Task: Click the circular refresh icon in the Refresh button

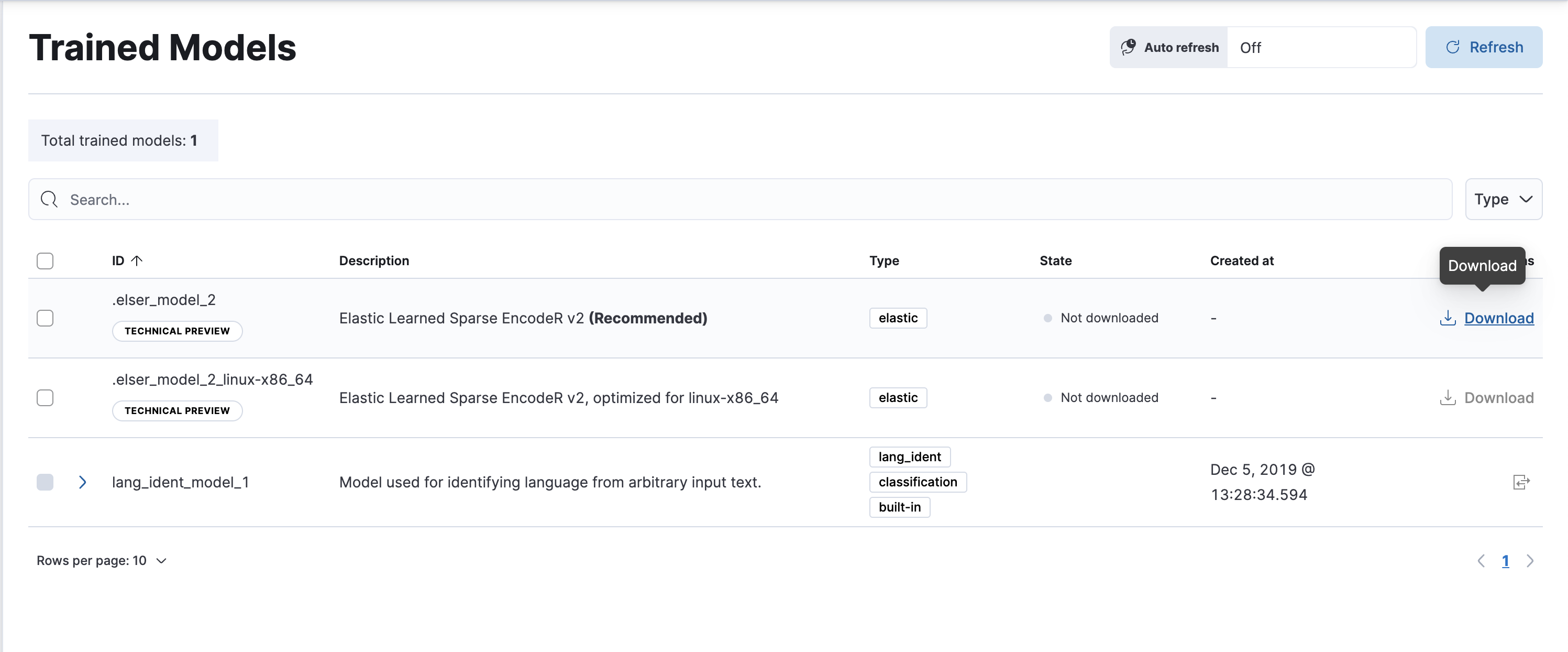Action: click(x=1453, y=47)
